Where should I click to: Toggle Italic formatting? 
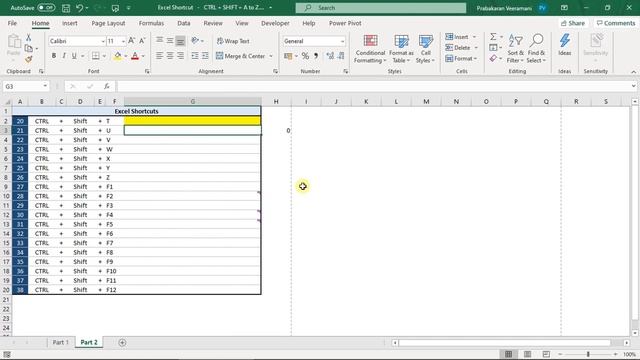point(64,56)
